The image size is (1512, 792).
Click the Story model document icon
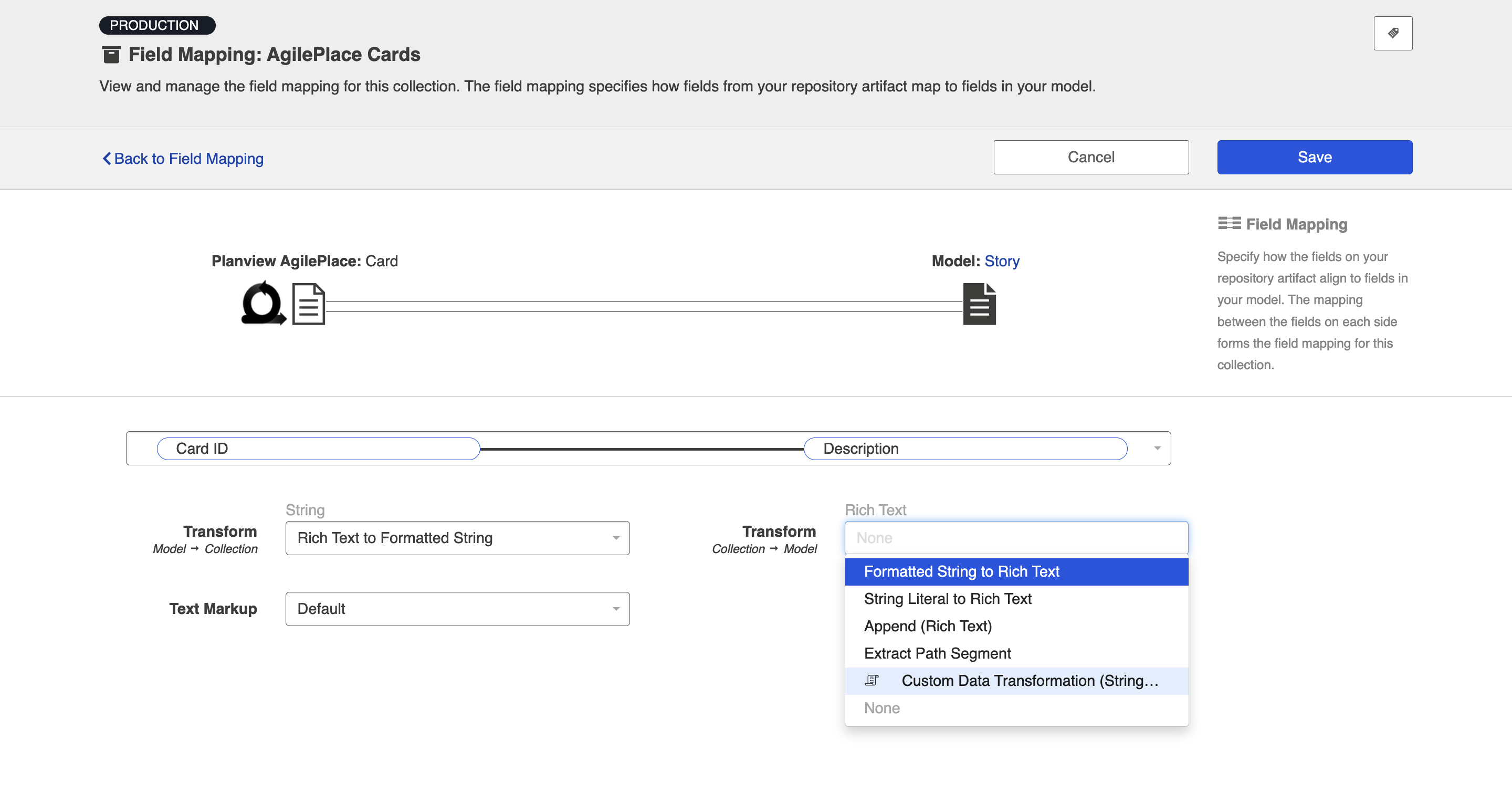pos(979,304)
